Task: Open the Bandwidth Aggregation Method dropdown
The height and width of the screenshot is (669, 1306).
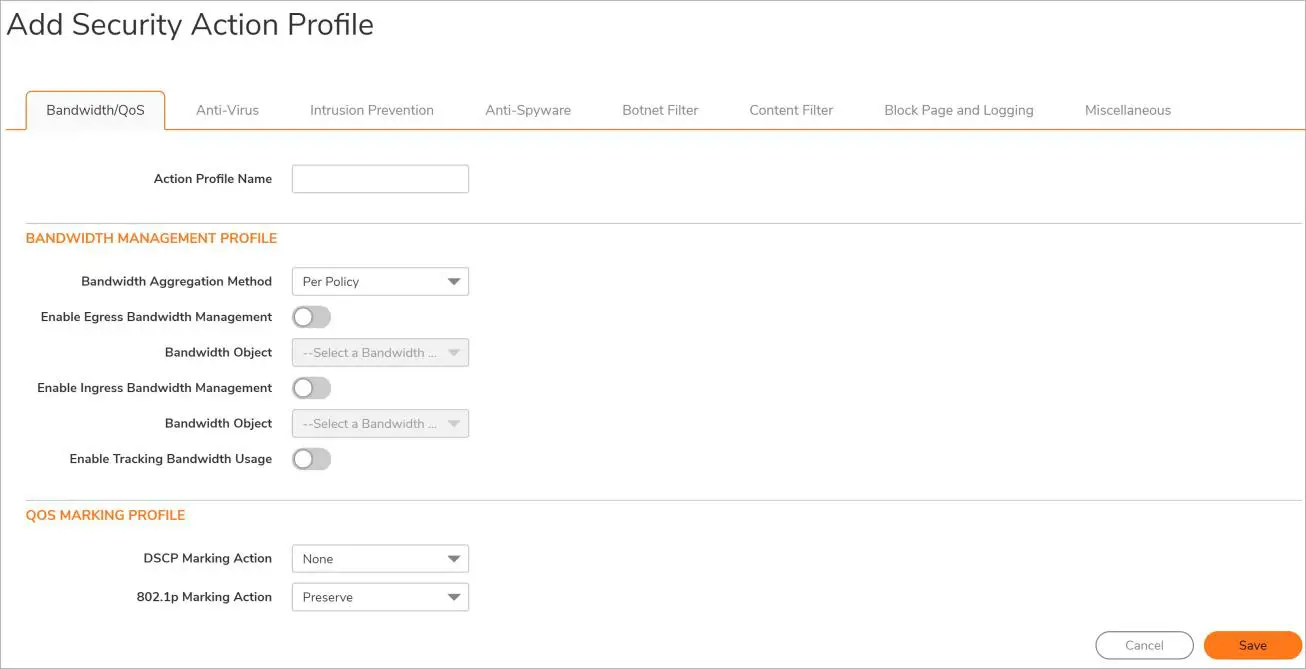Action: [x=380, y=282]
